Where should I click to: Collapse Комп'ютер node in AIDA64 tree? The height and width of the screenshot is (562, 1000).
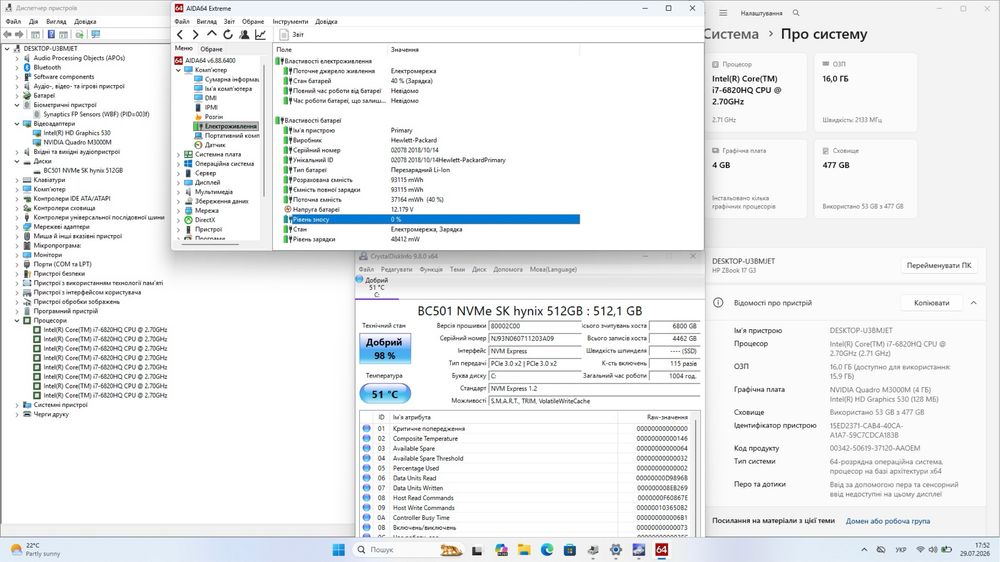(x=179, y=70)
